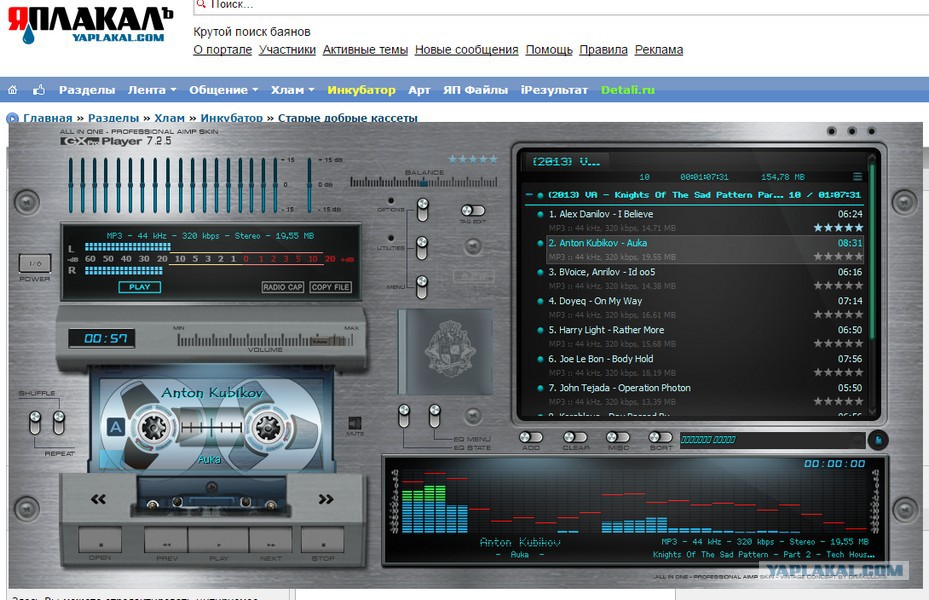Select the (2013) V... playlist tab
This screenshot has height=600, width=929.
[566, 161]
